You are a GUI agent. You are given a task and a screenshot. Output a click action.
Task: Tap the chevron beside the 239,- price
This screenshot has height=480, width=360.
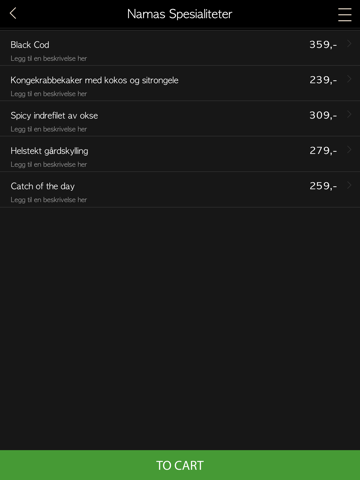[349, 79]
